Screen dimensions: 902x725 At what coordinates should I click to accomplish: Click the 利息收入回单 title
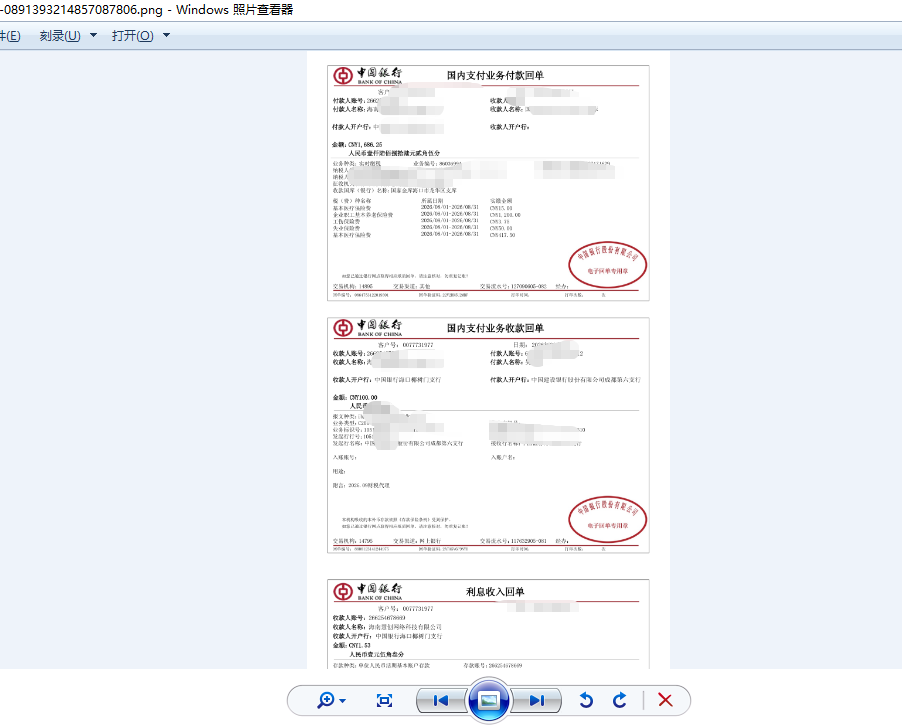pos(495,592)
